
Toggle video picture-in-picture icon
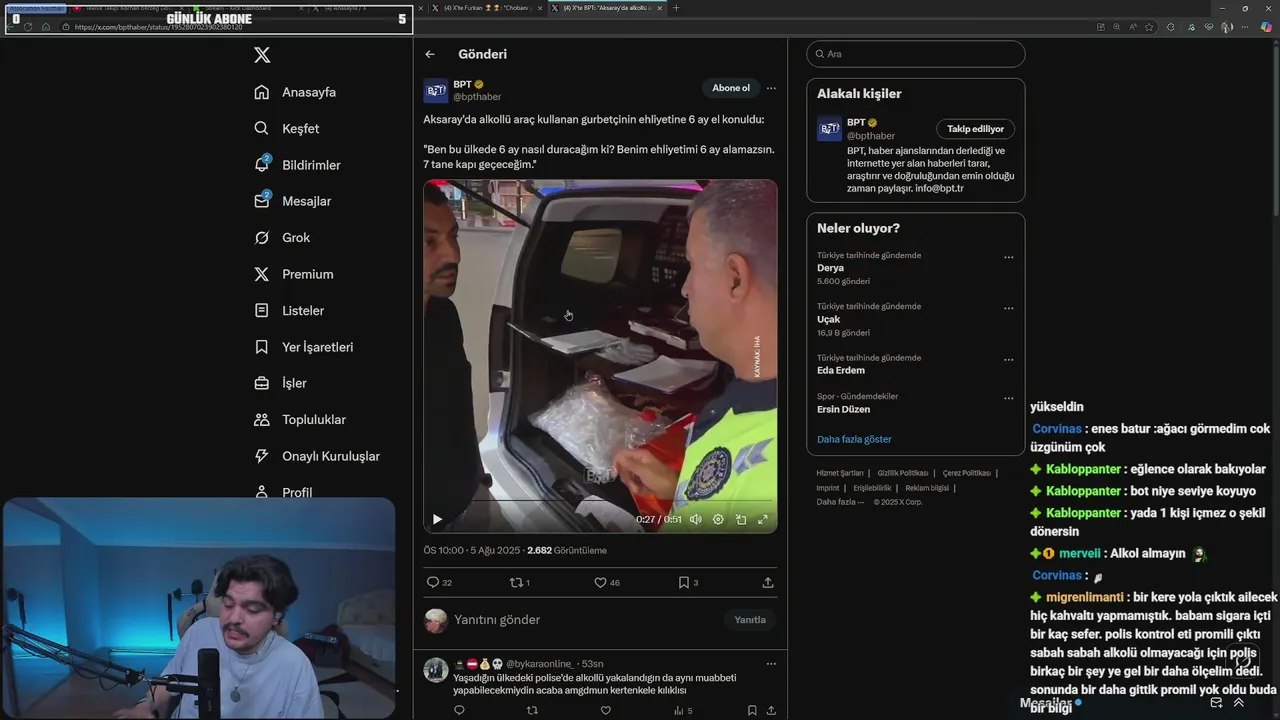[741, 519]
